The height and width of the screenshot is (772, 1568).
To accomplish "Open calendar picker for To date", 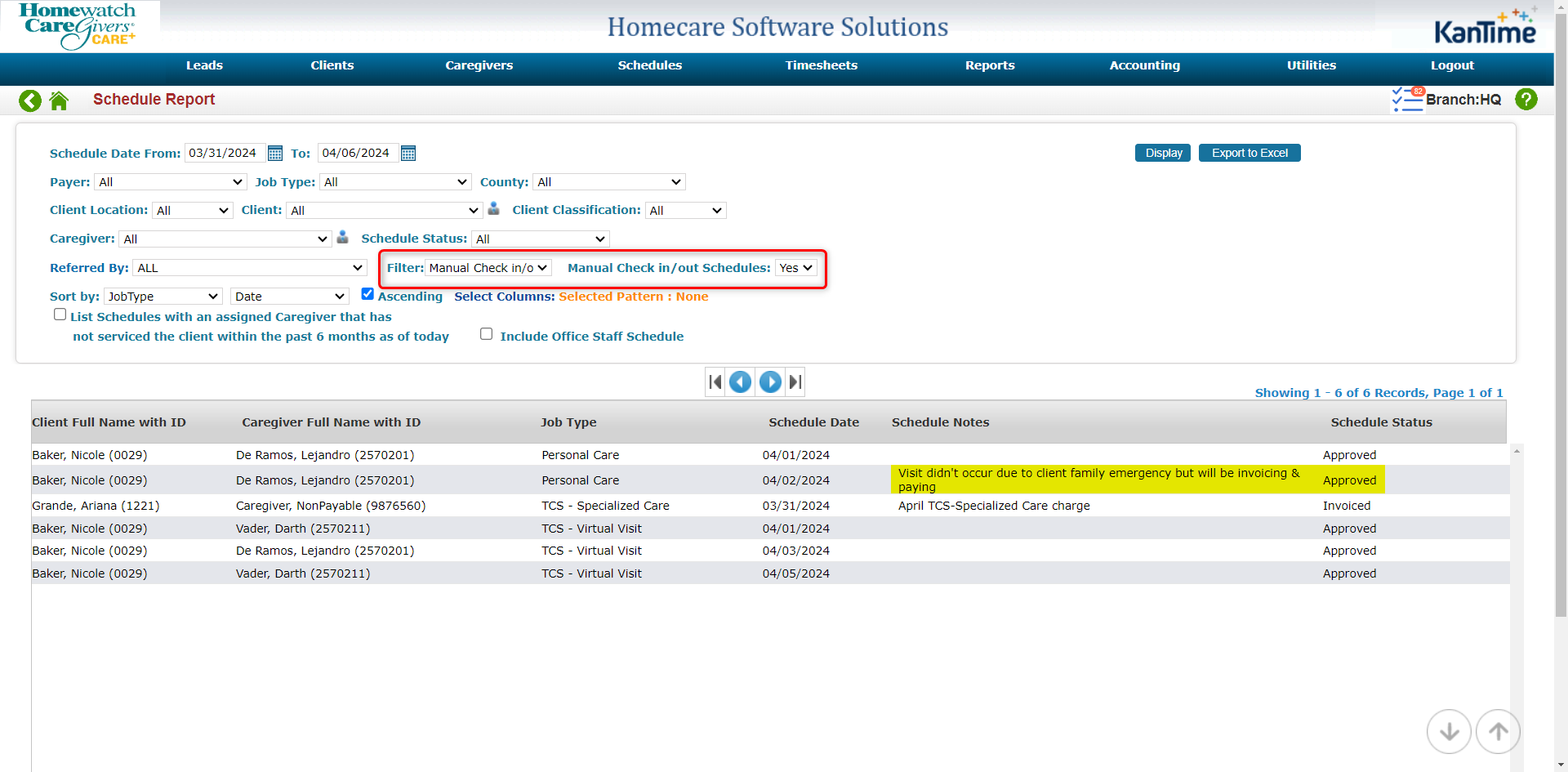I will [x=408, y=154].
